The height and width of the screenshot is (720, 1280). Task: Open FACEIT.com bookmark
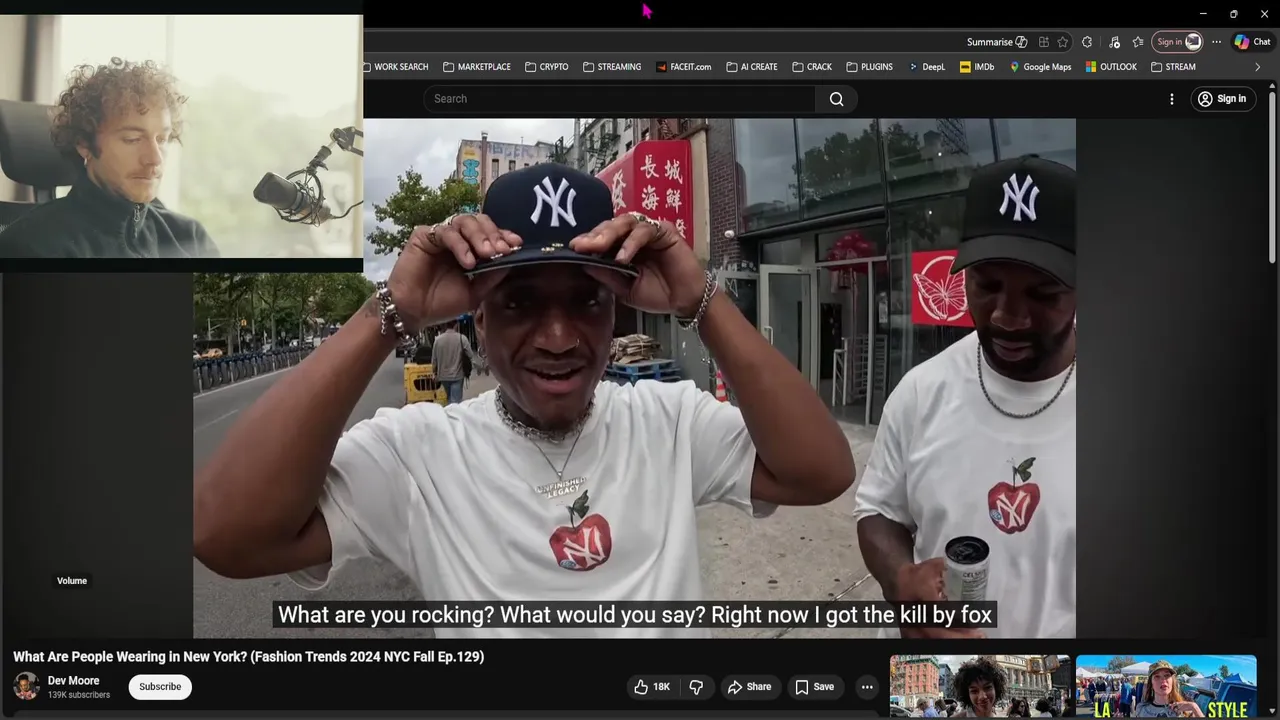684,67
